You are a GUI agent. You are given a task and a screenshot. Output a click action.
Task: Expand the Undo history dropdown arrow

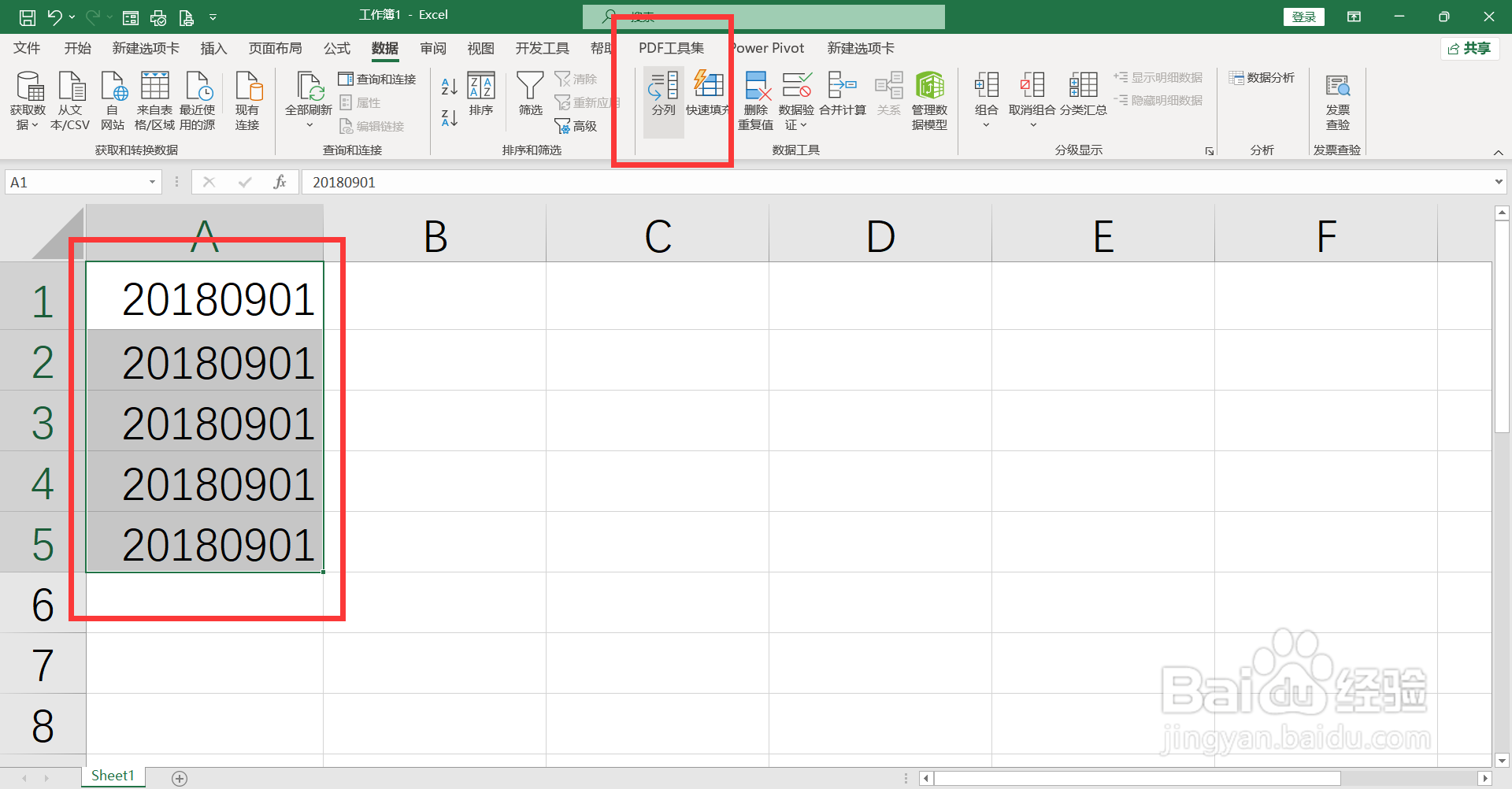coord(72,17)
